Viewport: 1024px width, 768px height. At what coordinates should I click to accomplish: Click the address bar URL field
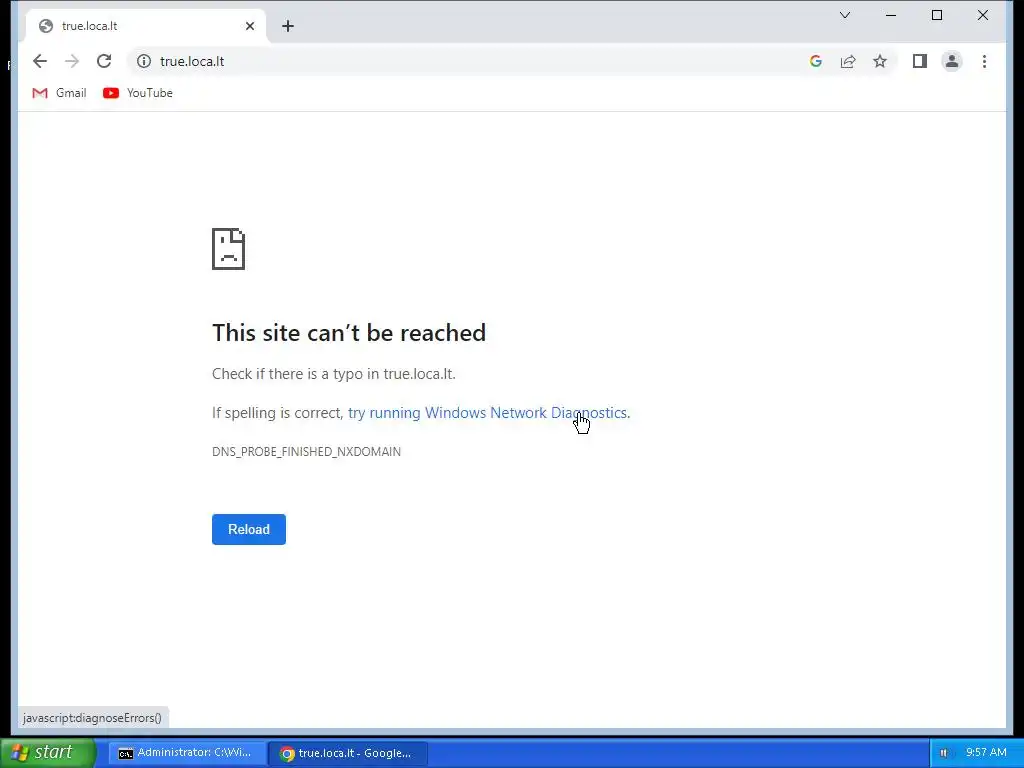pyautogui.click(x=470, y=61)
